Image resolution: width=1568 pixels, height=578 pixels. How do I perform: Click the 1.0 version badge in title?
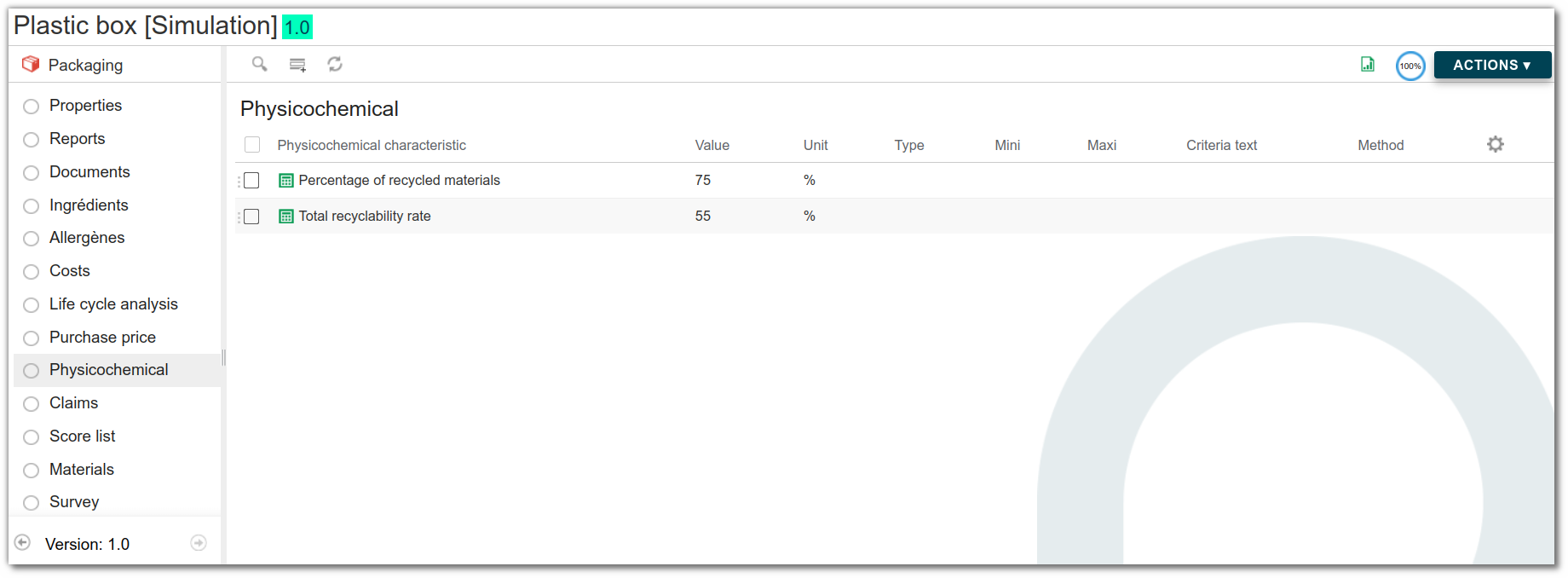click(297, 27)
